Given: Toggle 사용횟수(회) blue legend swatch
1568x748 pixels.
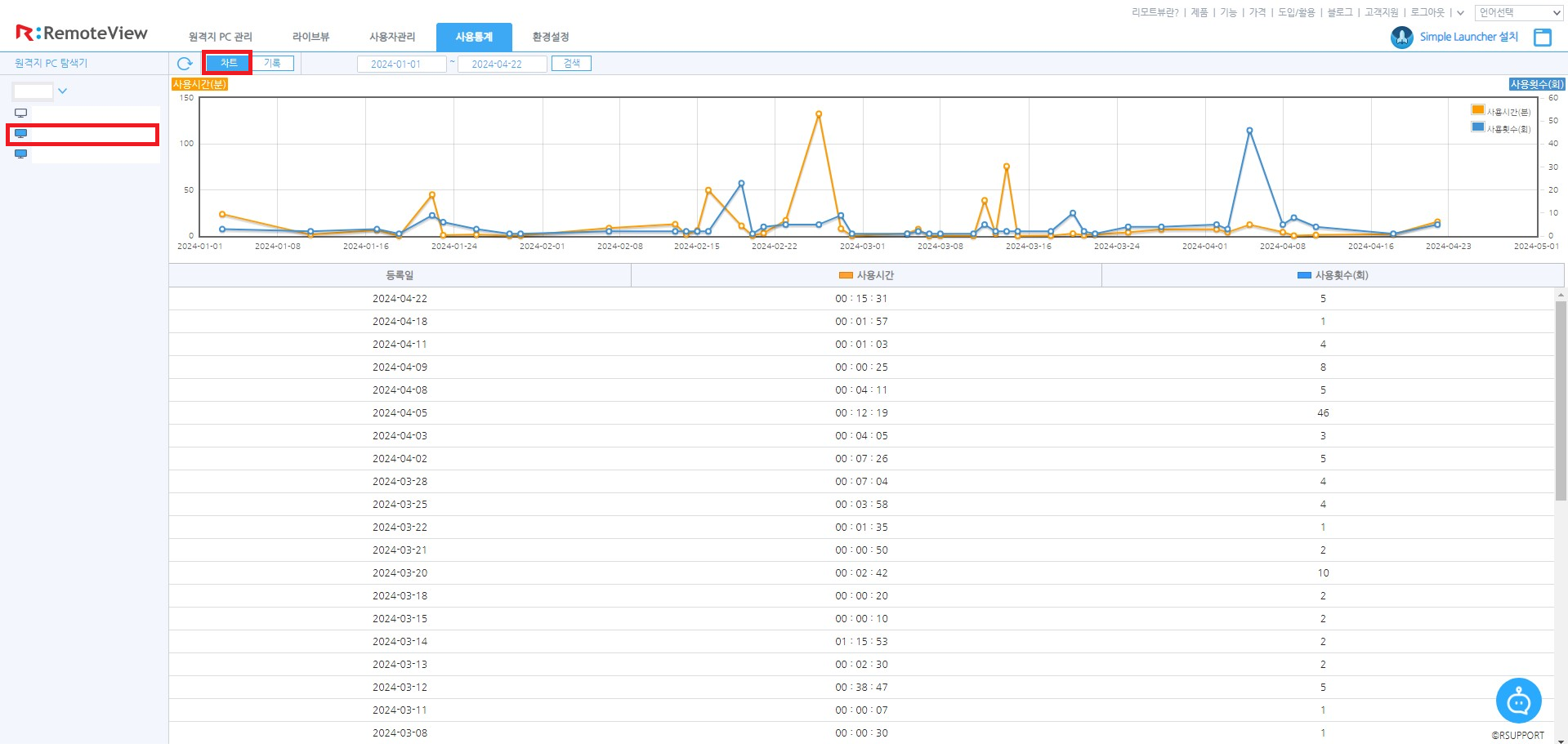Looking at the screenshot, I should point(1477,127).
